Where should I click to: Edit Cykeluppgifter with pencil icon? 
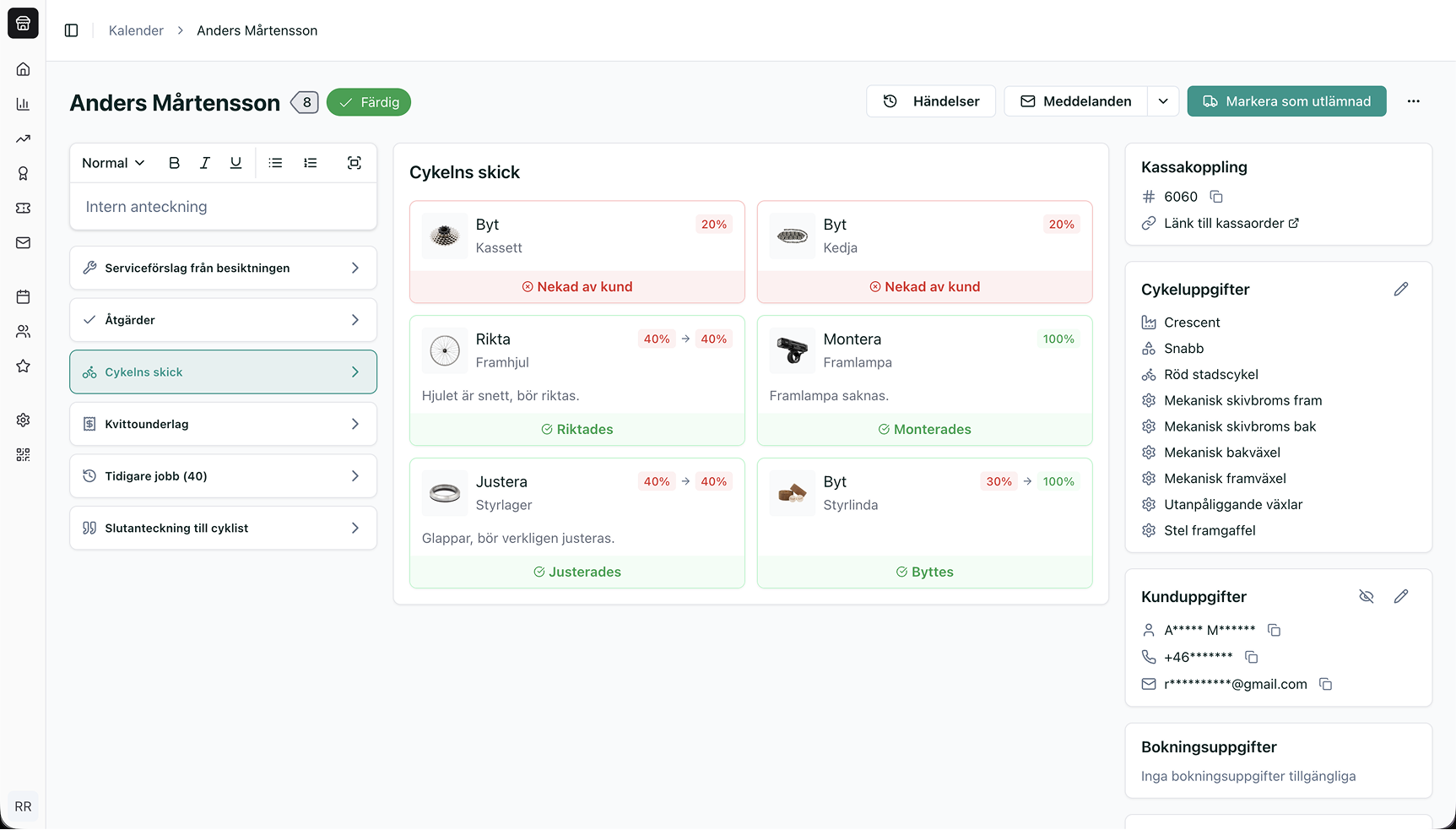(1401, 290)
